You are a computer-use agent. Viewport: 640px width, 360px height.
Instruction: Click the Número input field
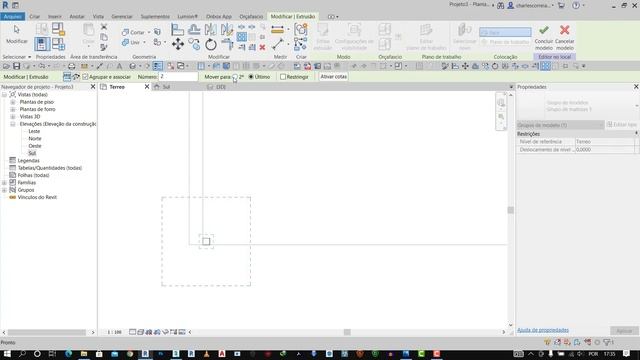pos(178,77)
